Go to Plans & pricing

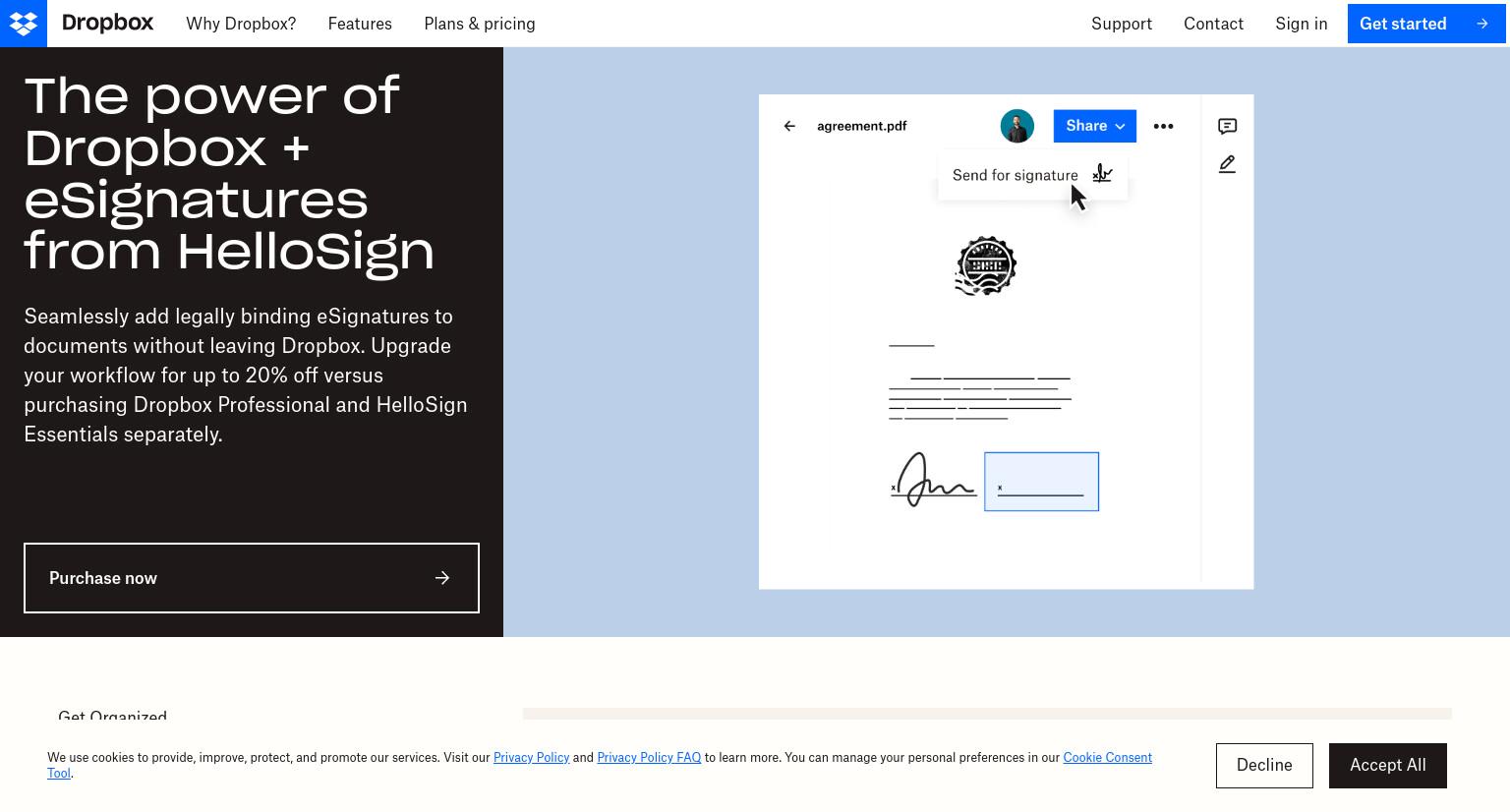(x=480, y=24)
